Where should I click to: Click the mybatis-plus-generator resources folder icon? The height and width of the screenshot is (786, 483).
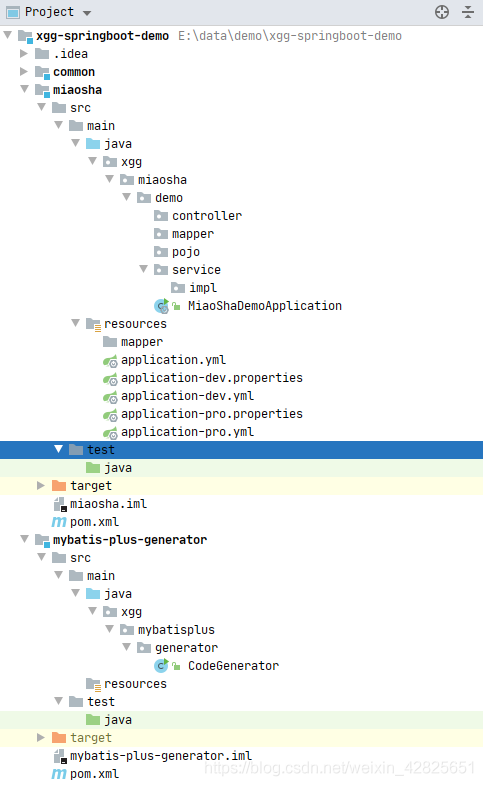click(93, 684)
